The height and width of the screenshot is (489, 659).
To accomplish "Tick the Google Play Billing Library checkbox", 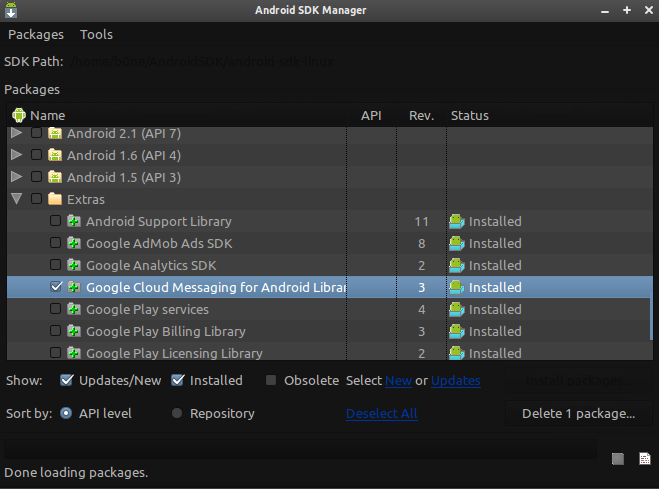I will (55, 331).
